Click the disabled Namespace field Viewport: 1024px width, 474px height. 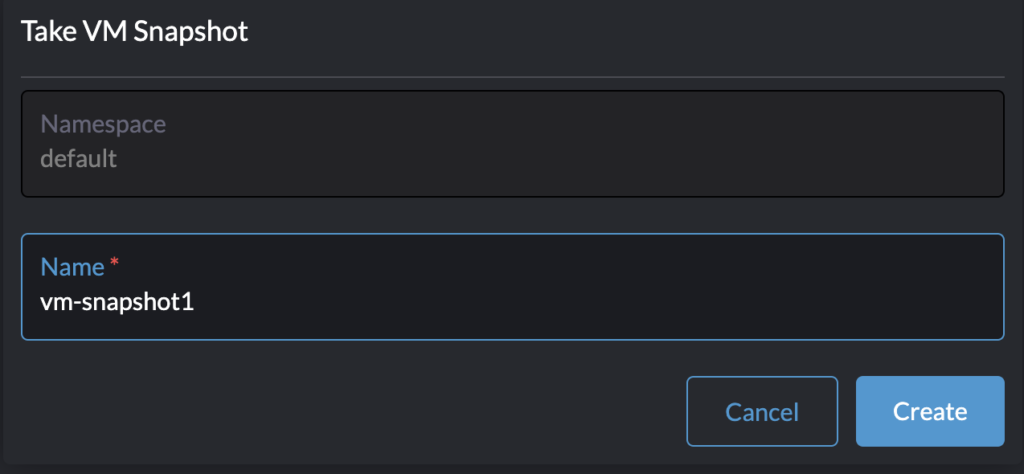(512, 143)
